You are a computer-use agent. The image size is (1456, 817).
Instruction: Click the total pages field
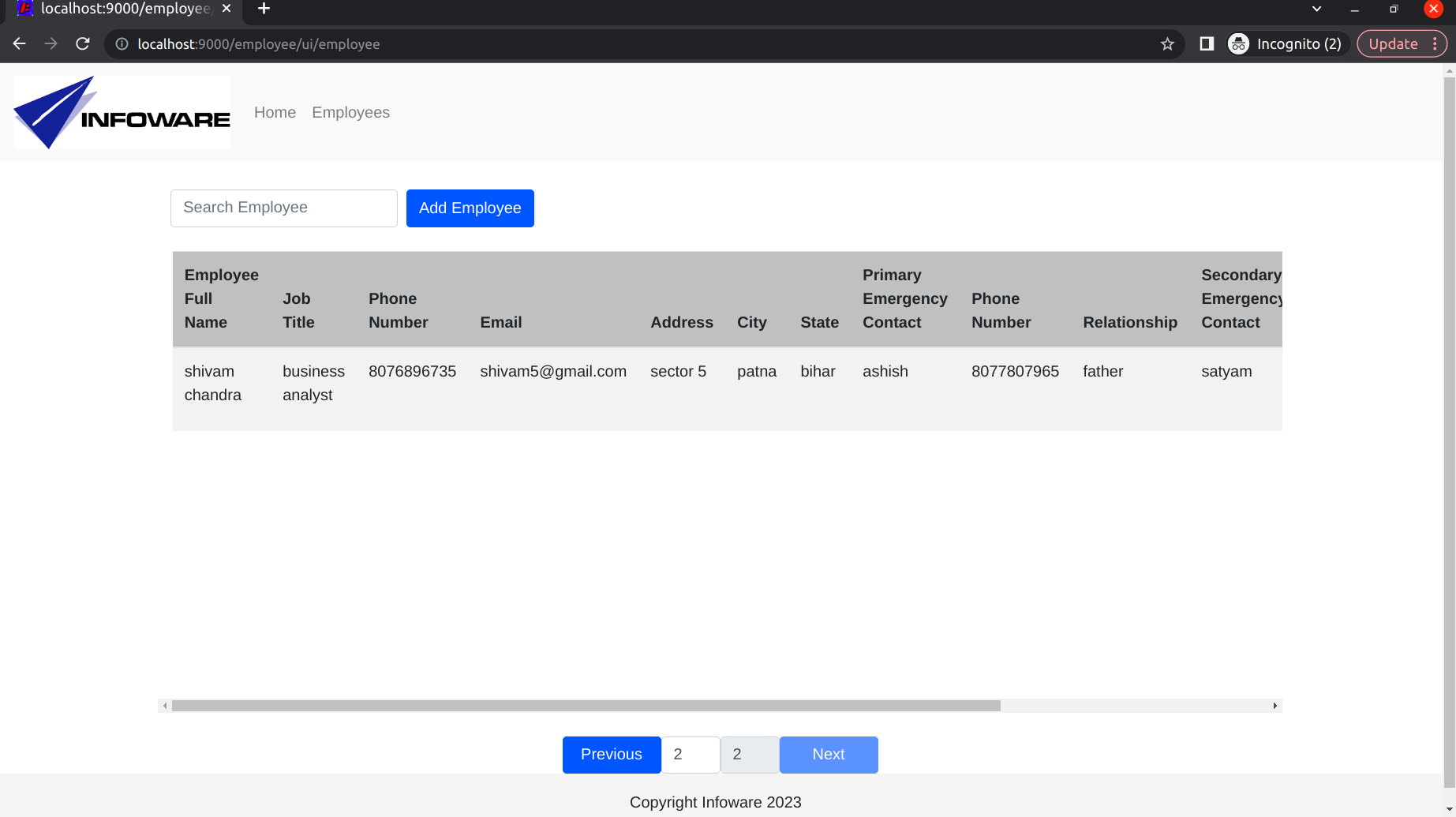pyautogui.click(x=750, y=754)
